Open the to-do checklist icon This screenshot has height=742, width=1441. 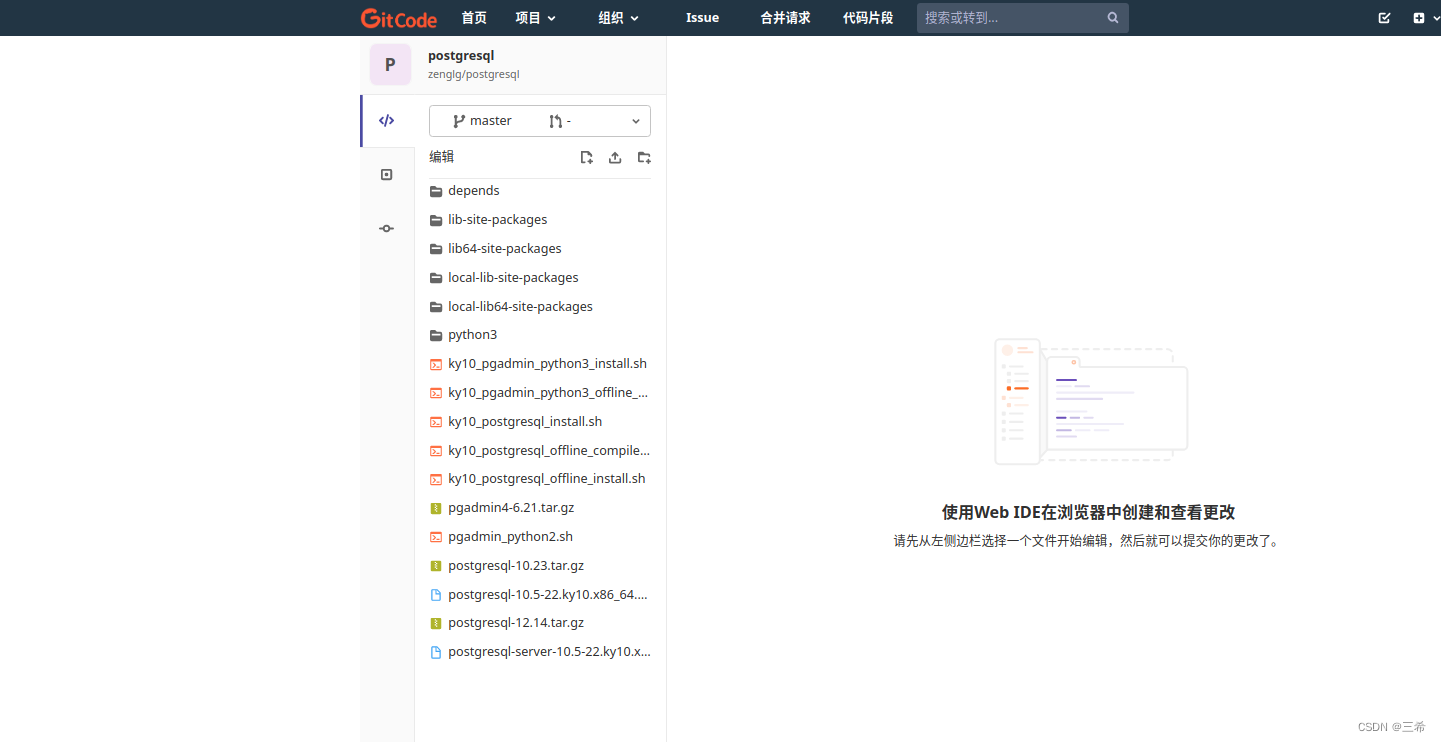[x=1384, y=18]
